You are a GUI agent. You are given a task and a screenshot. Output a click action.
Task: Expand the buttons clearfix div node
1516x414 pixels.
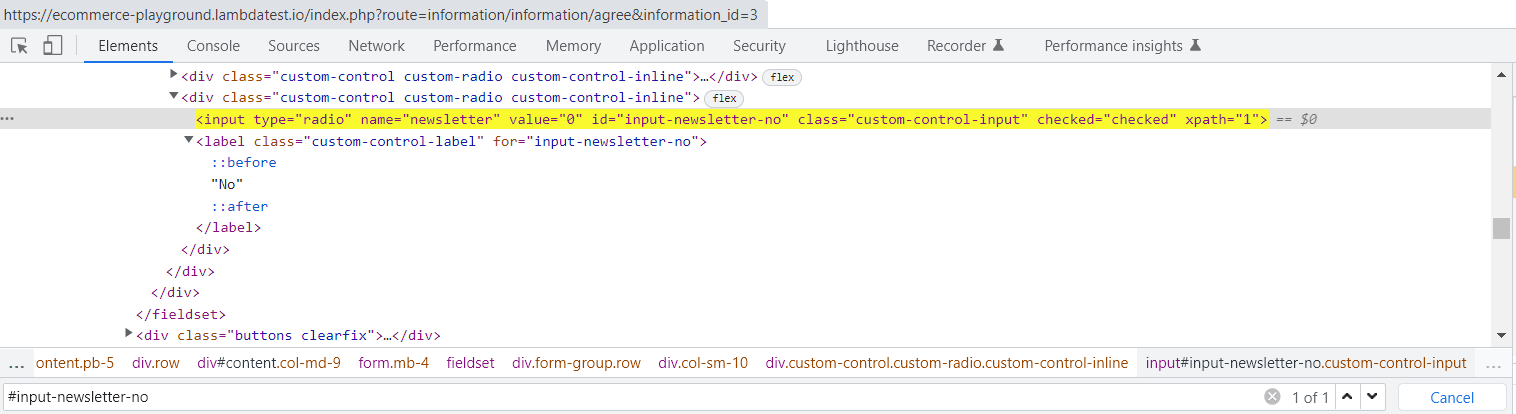pyautogui.click(x=129, y=333)
